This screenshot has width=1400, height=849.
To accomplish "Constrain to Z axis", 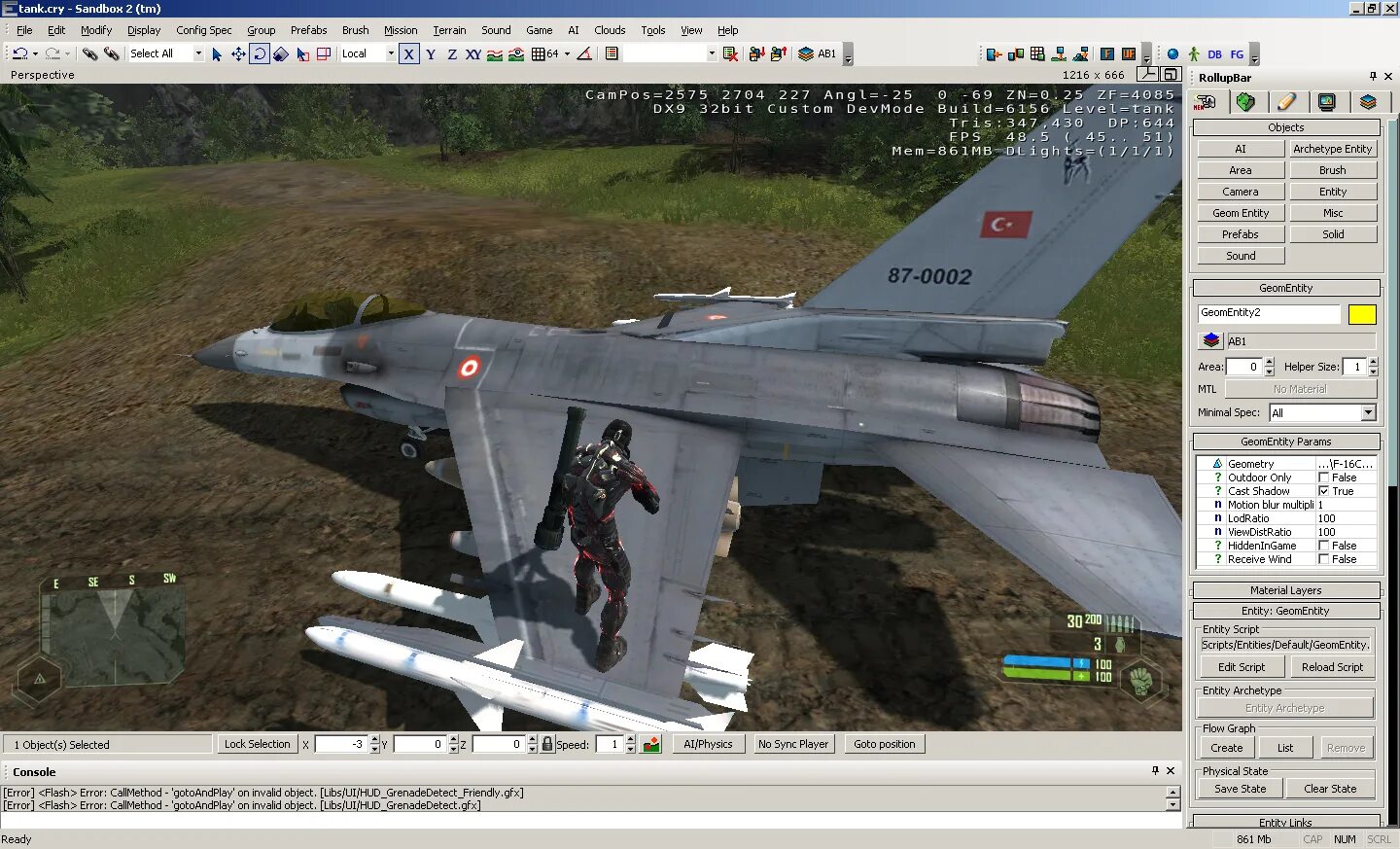I will click(x=452, y=54).
